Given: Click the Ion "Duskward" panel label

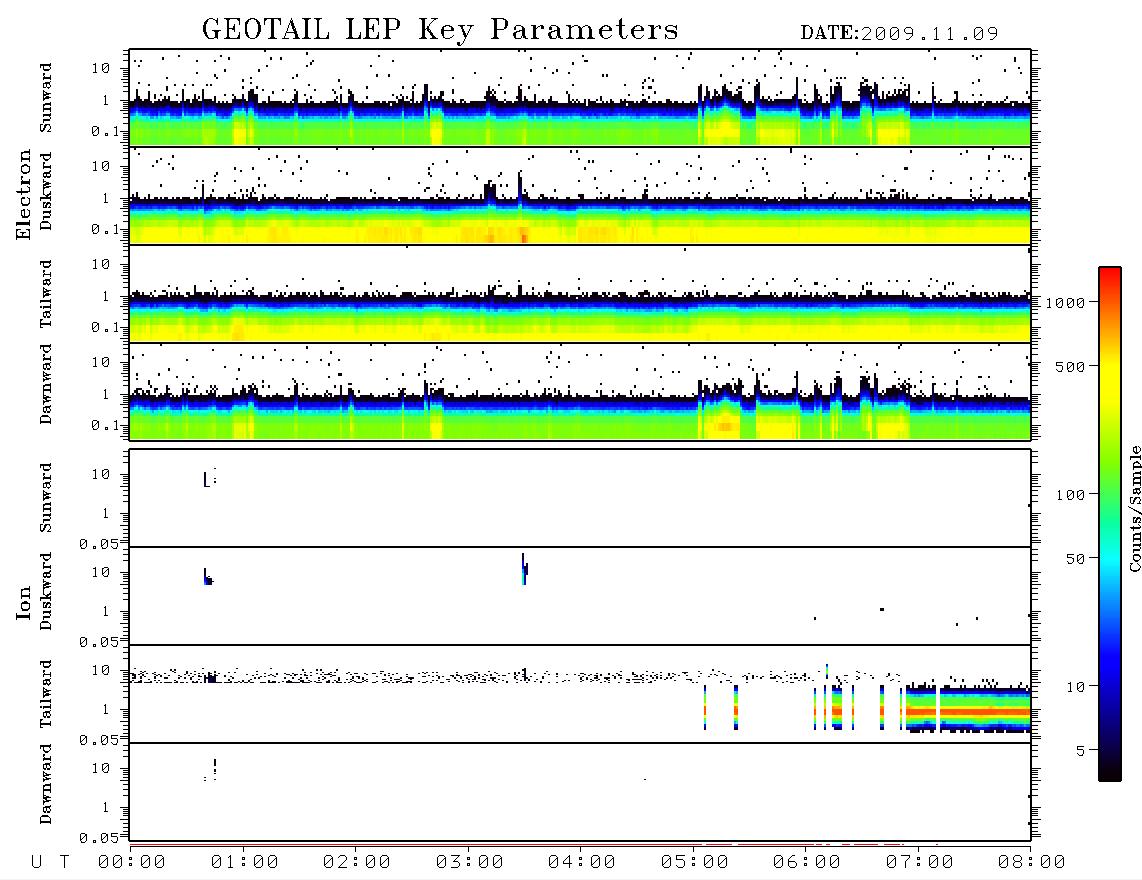Looking at the screenshot, I should pyautogui.click(x=46, y=591).
